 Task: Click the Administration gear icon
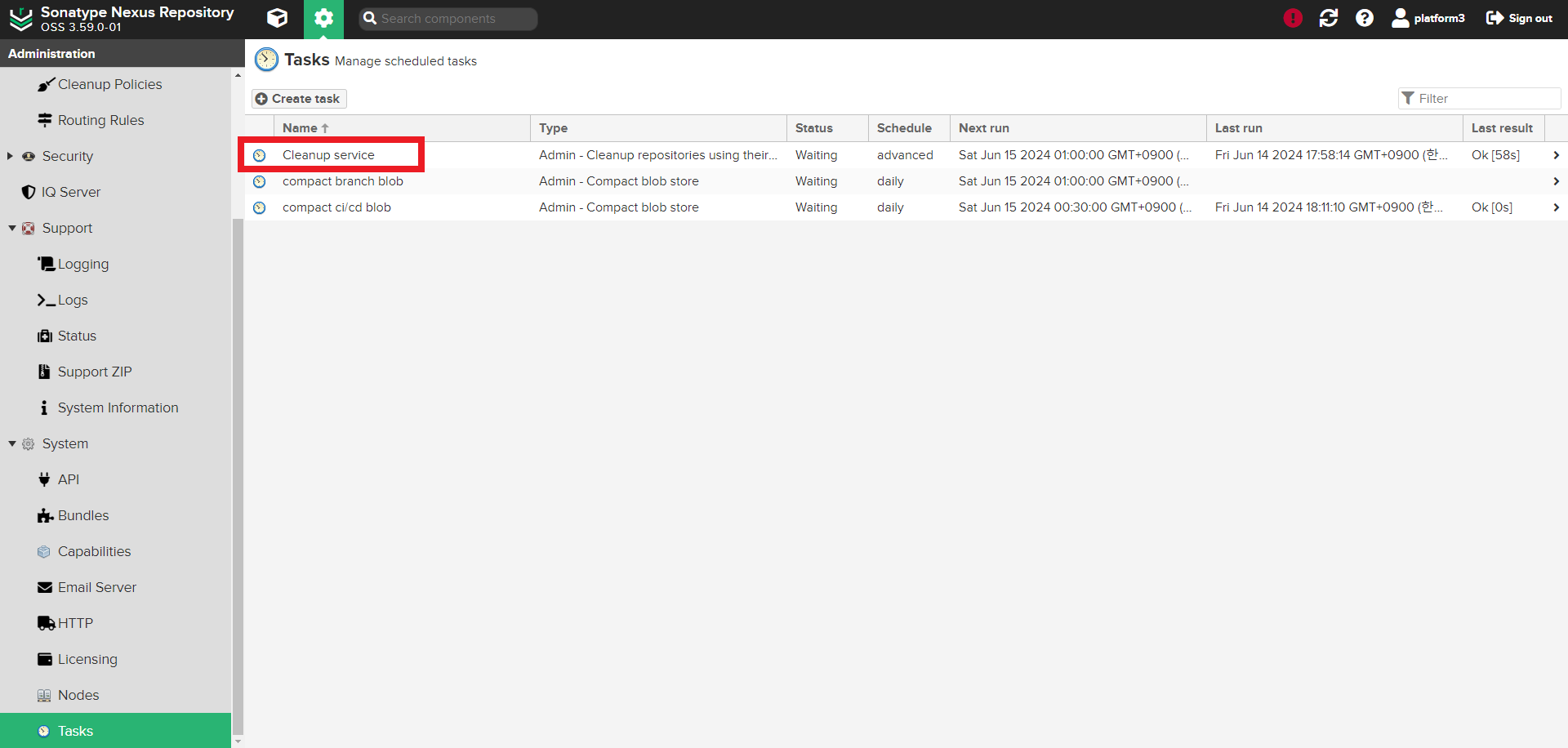tap(323, 18)
